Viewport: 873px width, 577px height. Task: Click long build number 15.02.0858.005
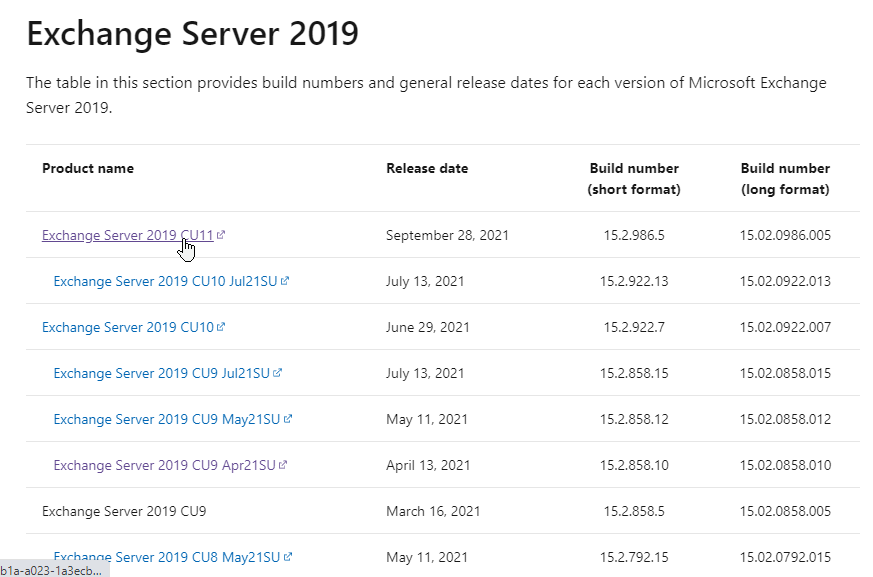pyautogui.click(x=785, y=511)
